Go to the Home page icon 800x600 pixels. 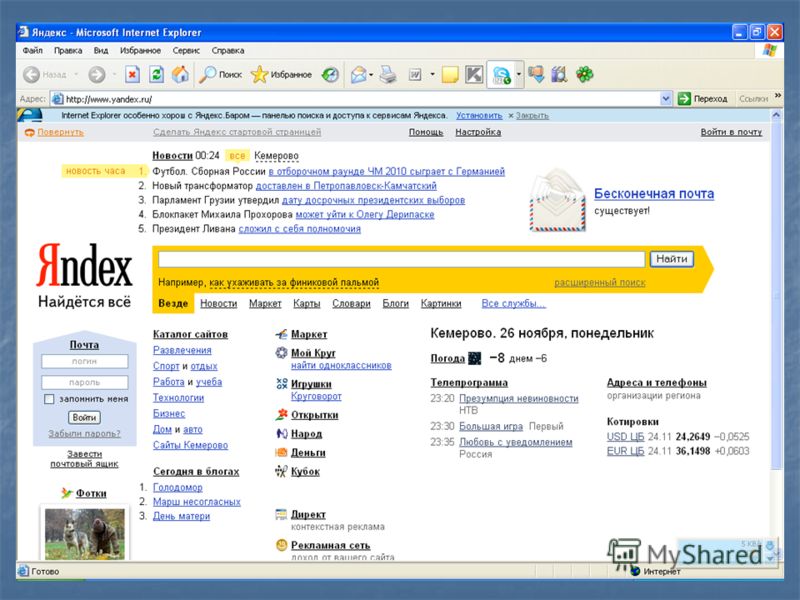[180, 74]
